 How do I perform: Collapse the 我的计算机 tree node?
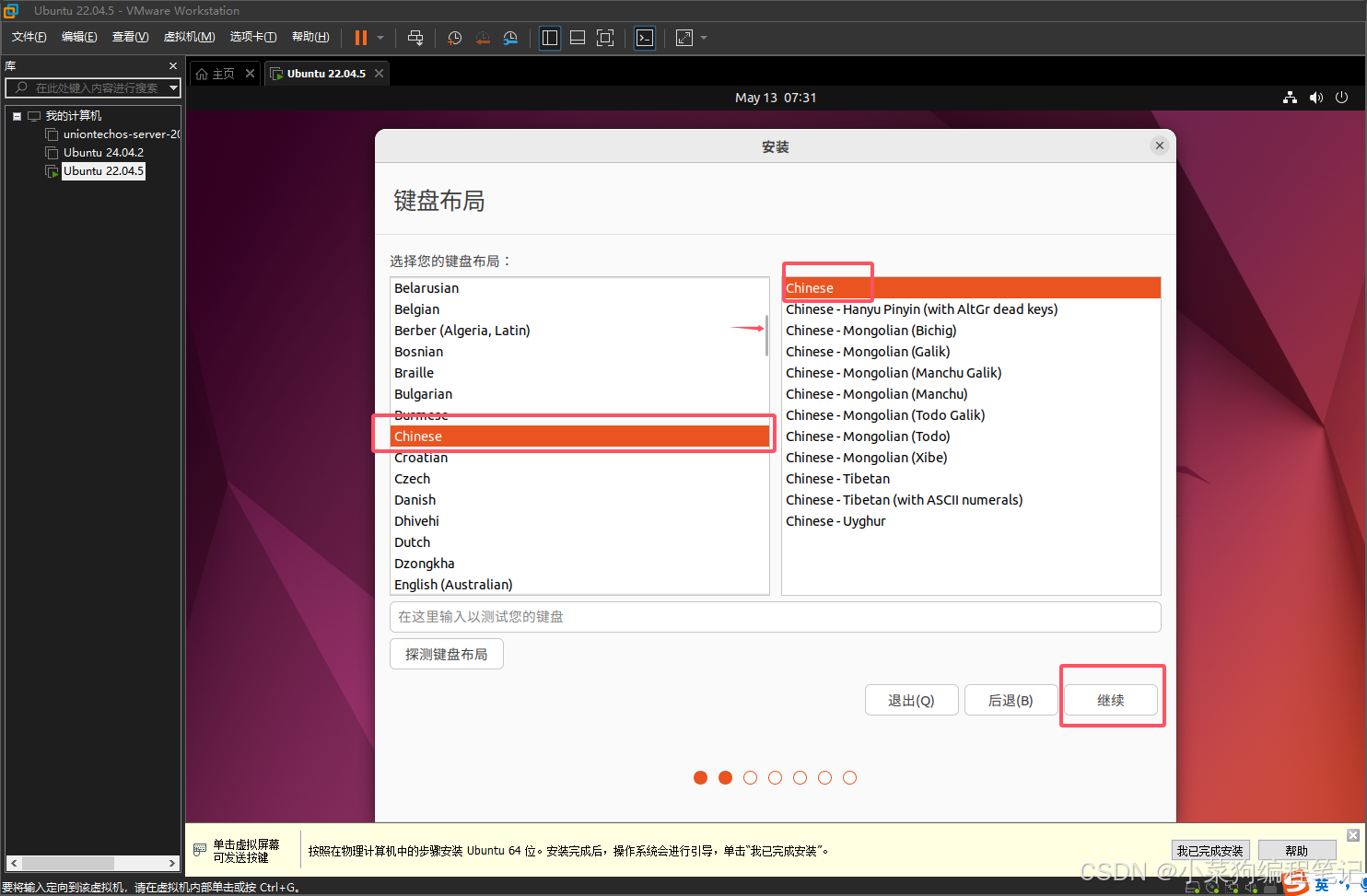[17, 116]
